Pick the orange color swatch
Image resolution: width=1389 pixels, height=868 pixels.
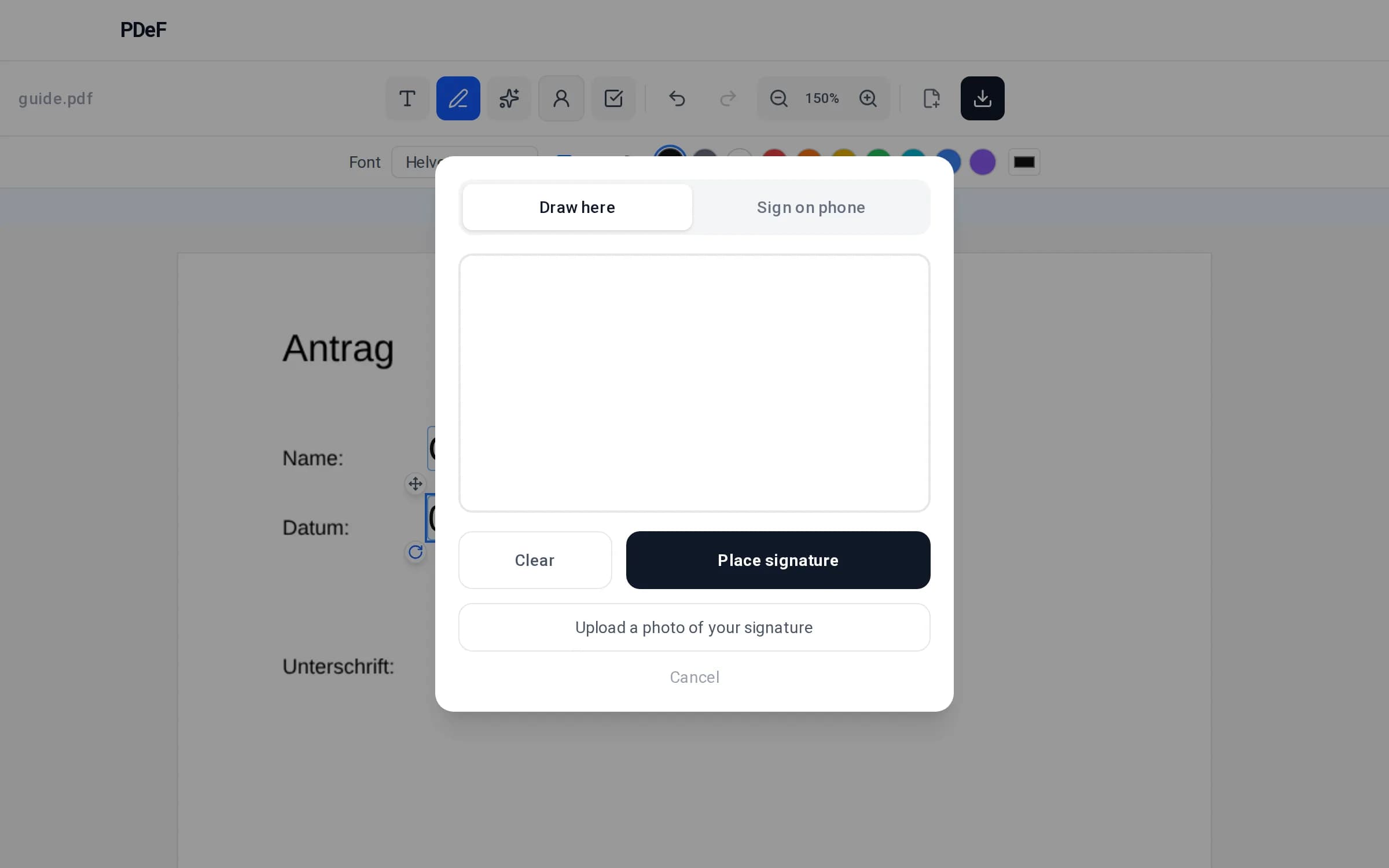click(x=809, y=153)
